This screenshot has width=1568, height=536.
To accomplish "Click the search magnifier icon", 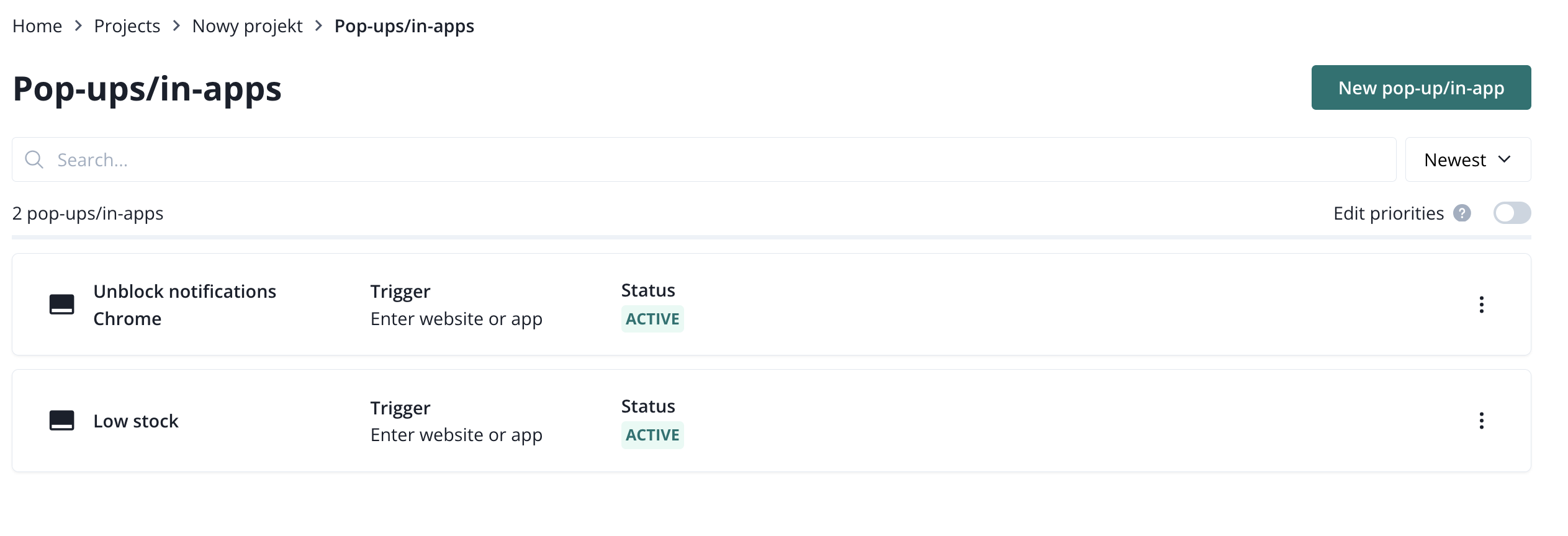I will pos(34,160).
